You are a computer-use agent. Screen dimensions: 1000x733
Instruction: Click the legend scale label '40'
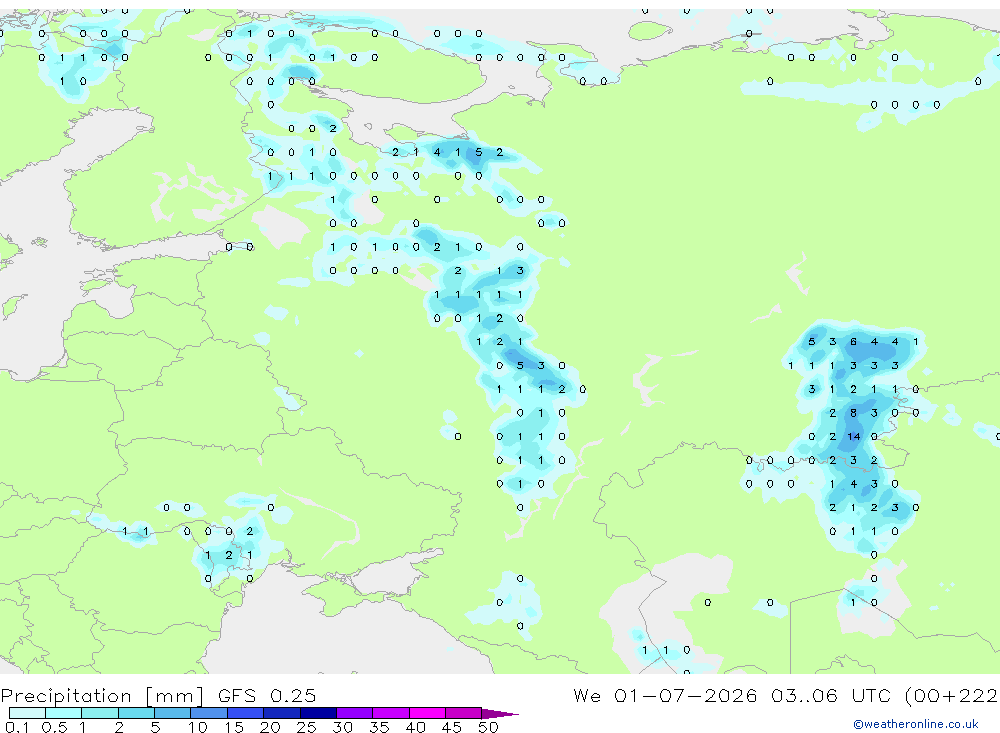pos(416,727)
